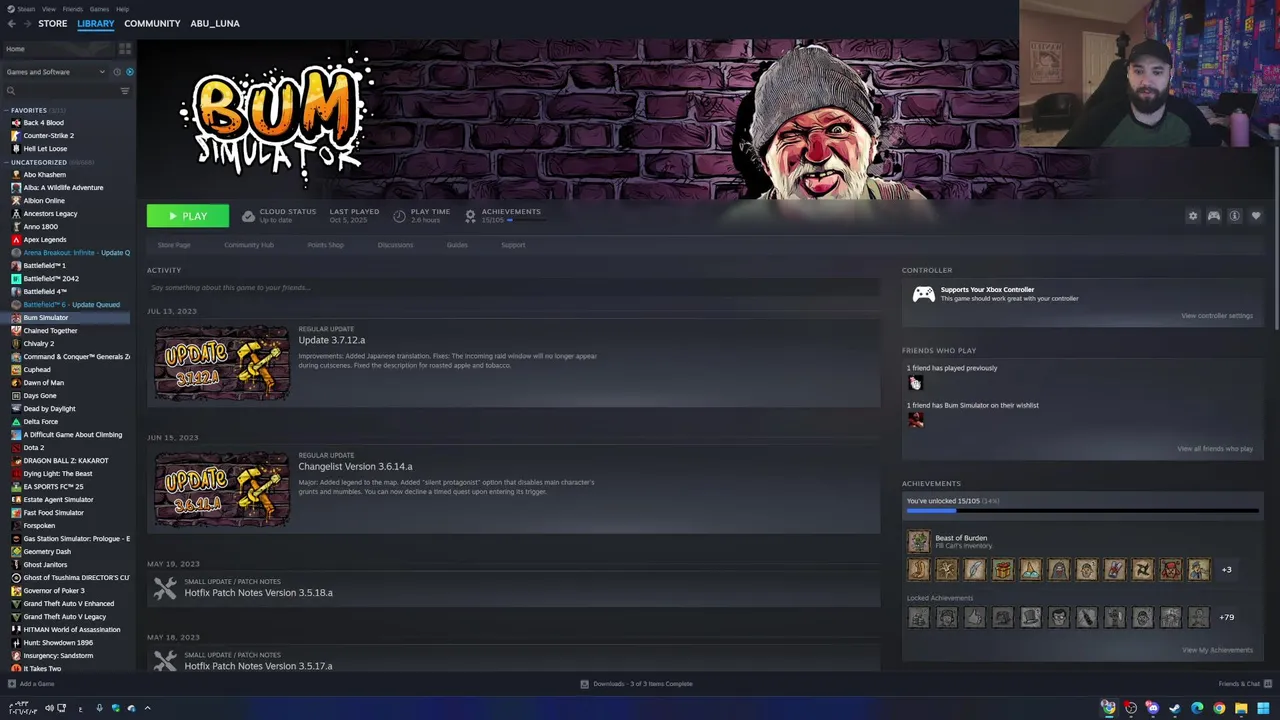Screen dimensions: 1280x720
Task: Open Update 3.7.12.a thumbnail
Action: pos(222,363)
